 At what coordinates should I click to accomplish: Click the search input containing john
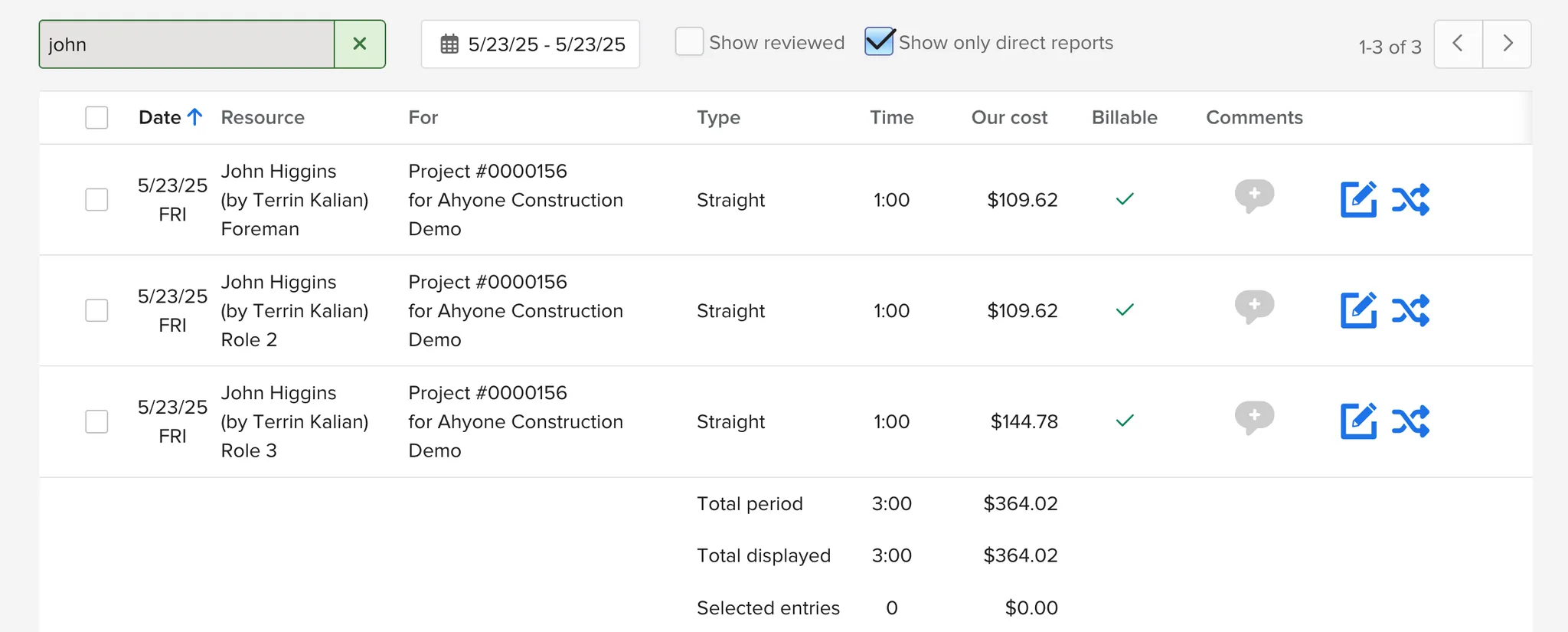coord(187,44)
